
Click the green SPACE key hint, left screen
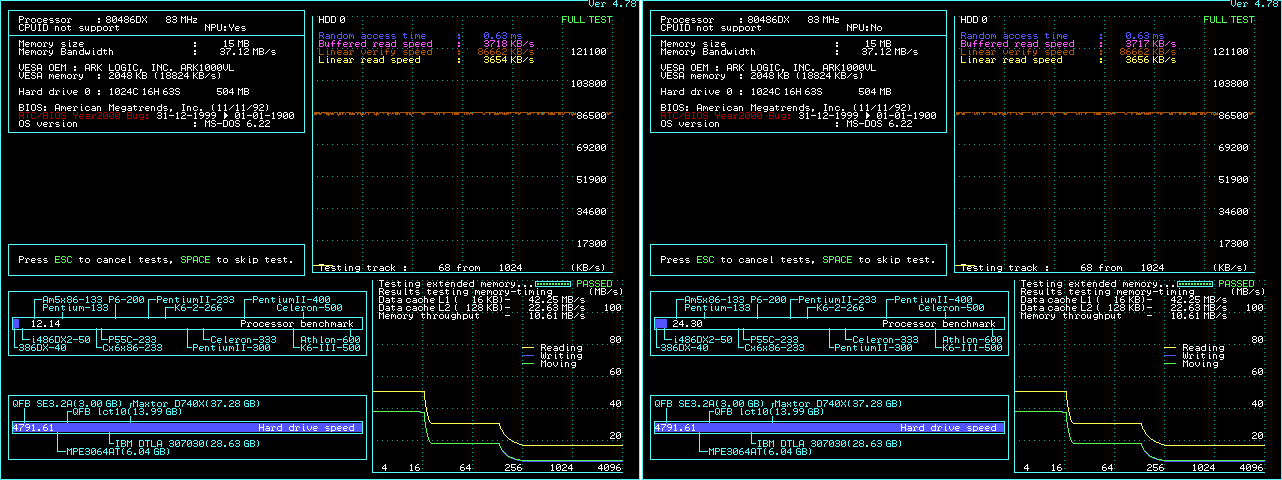coord(196,260)
